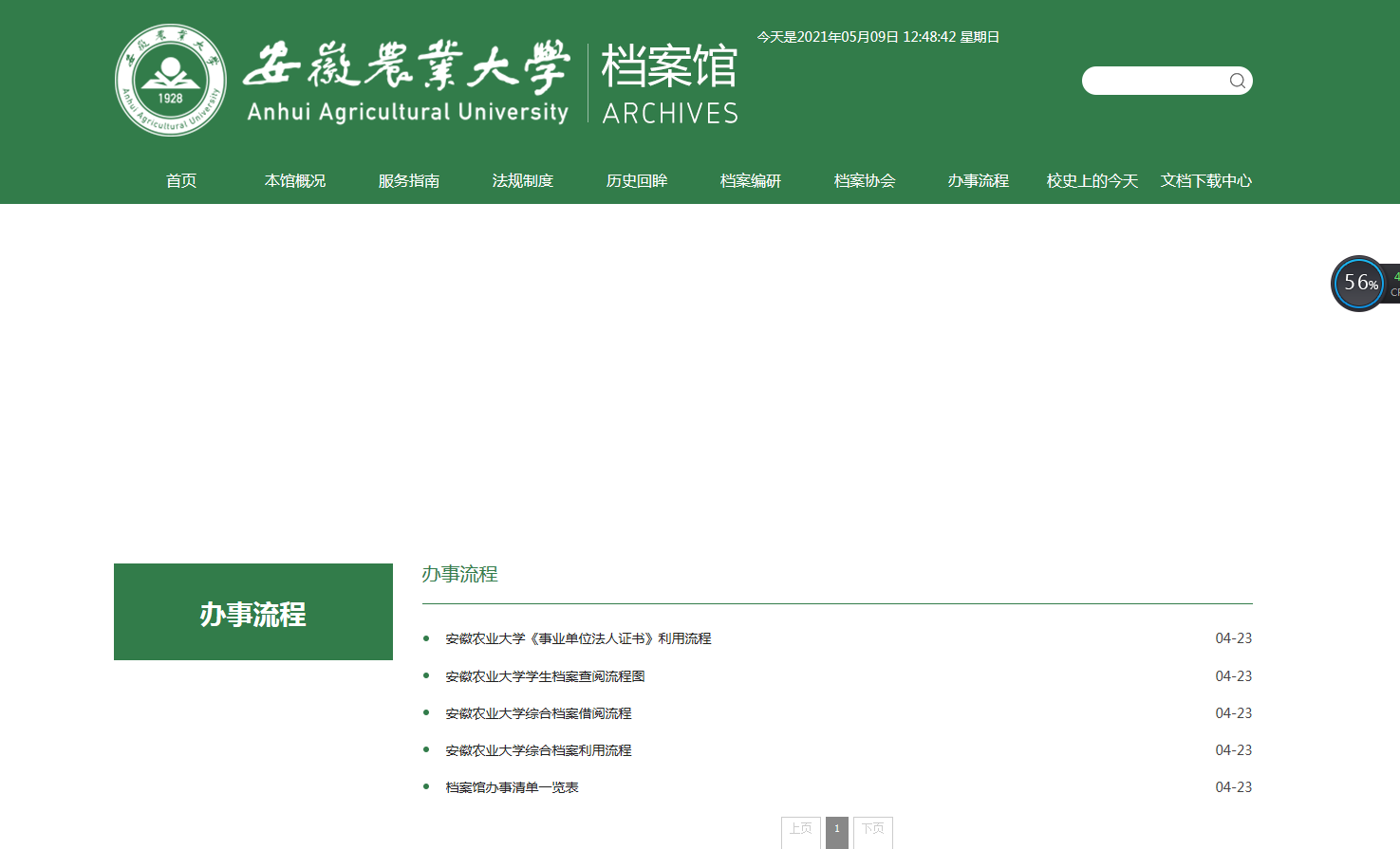This screenshot has width=1400, height=849.
Task: Select 服务指南 in the navigation bar
Action: coord(409,180)
